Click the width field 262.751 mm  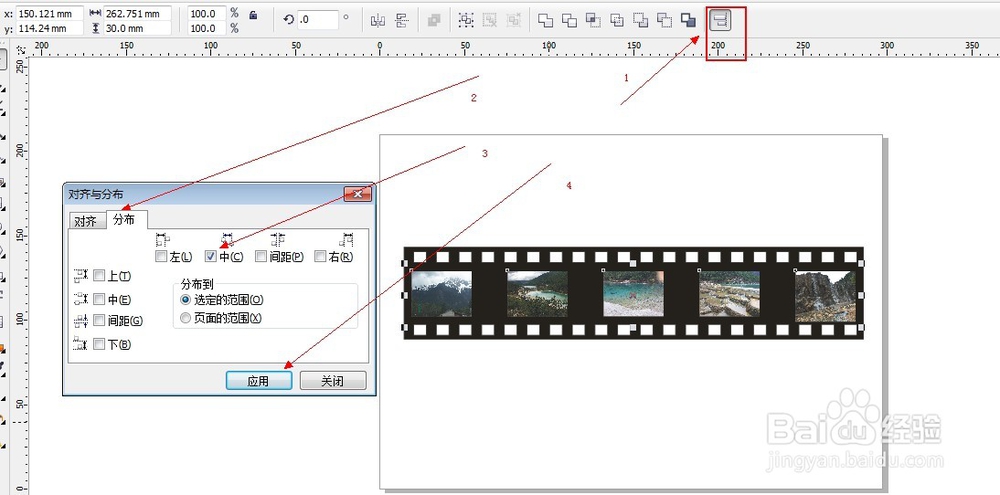tap(138, 13)
